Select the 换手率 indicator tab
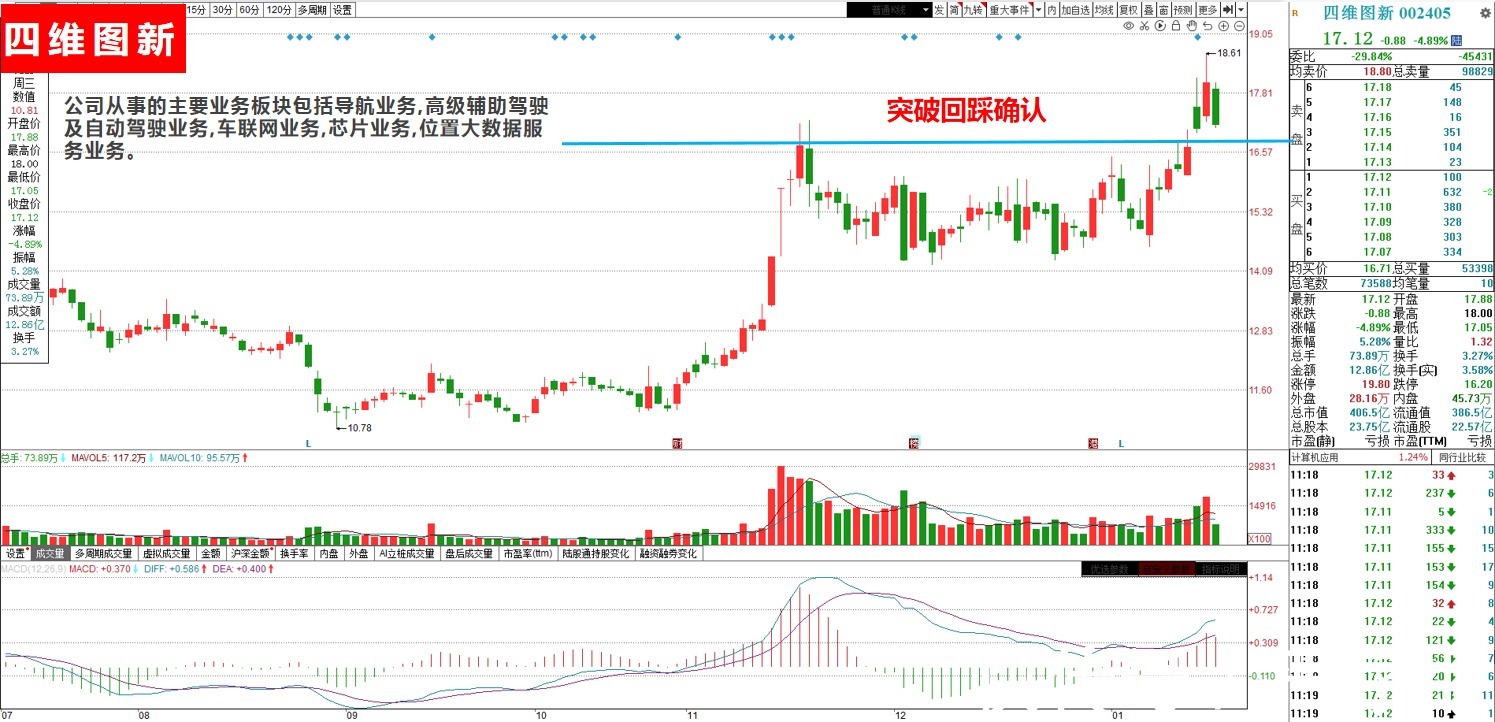This screenshot has height=722, width=1495. pos(295,553)
